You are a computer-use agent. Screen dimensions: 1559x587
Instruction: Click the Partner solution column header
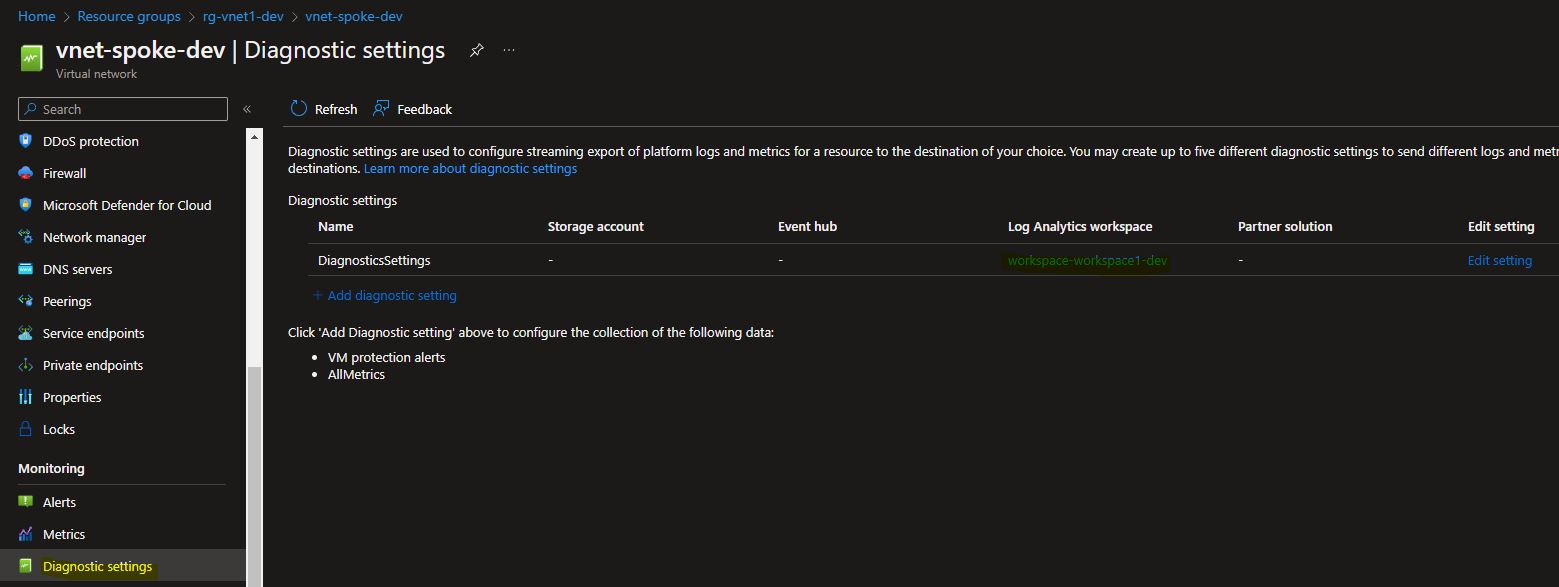tap(1285, 226)
